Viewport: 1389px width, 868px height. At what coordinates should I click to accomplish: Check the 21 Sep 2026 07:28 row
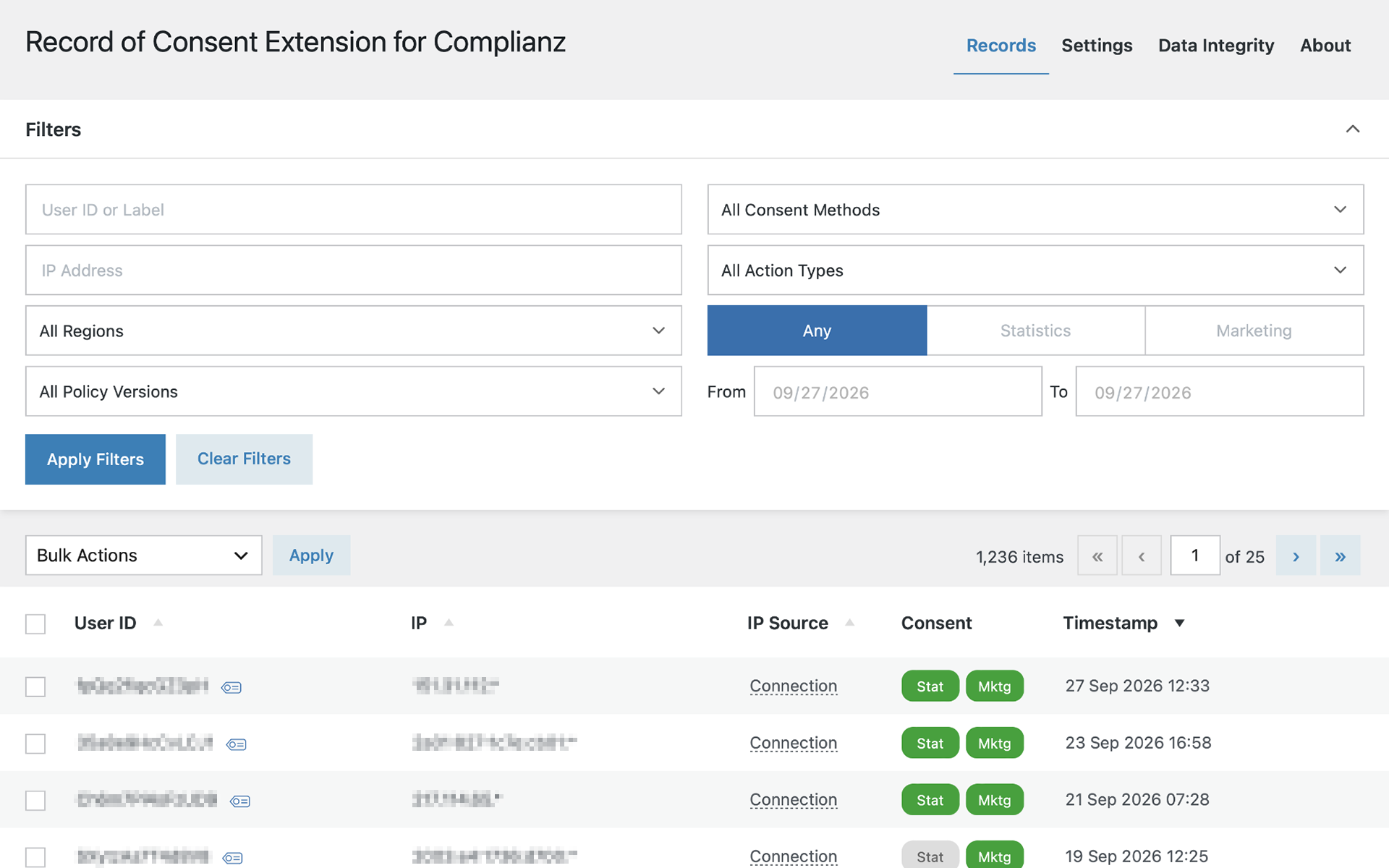click(35, 800)
